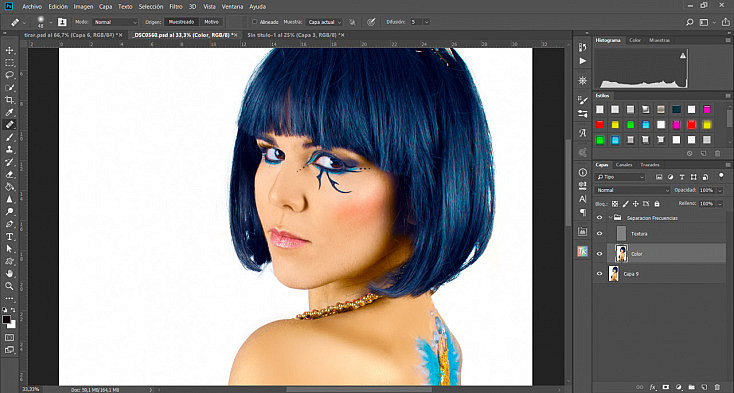Select the Crop tool
This screenshot has width=734, height=393.
pos(9,100)
